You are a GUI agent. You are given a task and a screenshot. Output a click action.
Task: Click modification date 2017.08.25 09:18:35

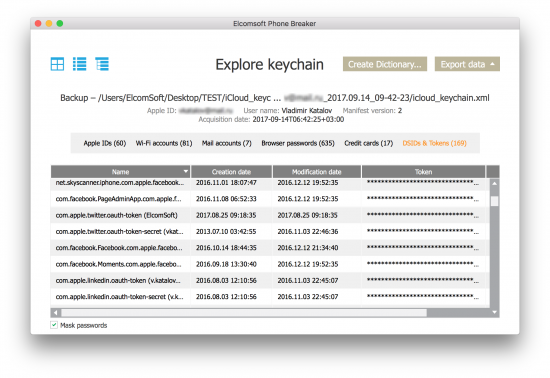coord(307,215)
